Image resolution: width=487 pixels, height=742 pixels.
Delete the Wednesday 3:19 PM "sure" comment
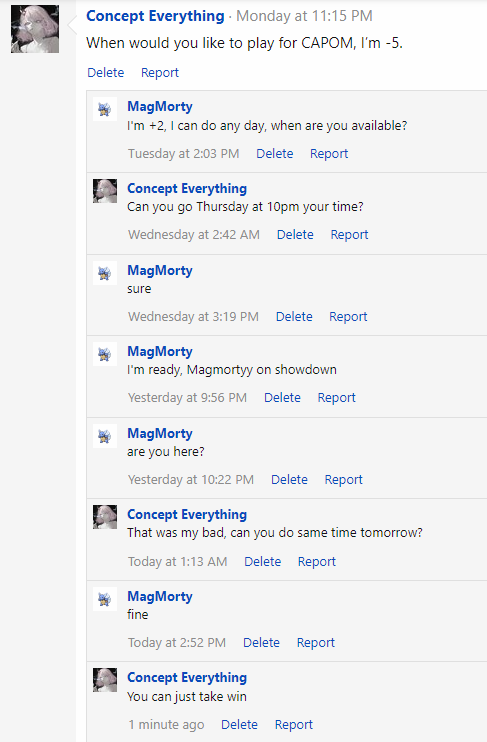[294, 317]
